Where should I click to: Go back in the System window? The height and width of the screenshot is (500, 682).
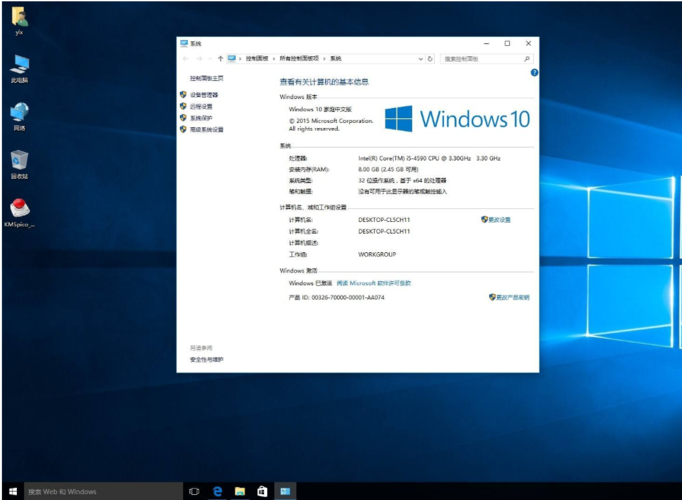[x=186, y=59]
